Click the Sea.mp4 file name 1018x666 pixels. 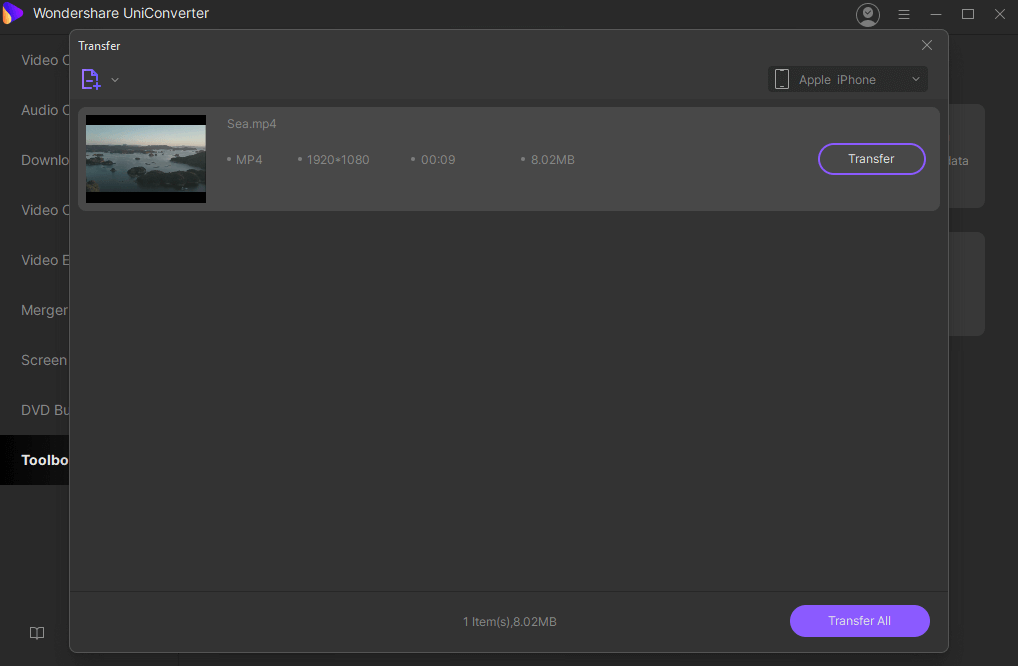251,124
